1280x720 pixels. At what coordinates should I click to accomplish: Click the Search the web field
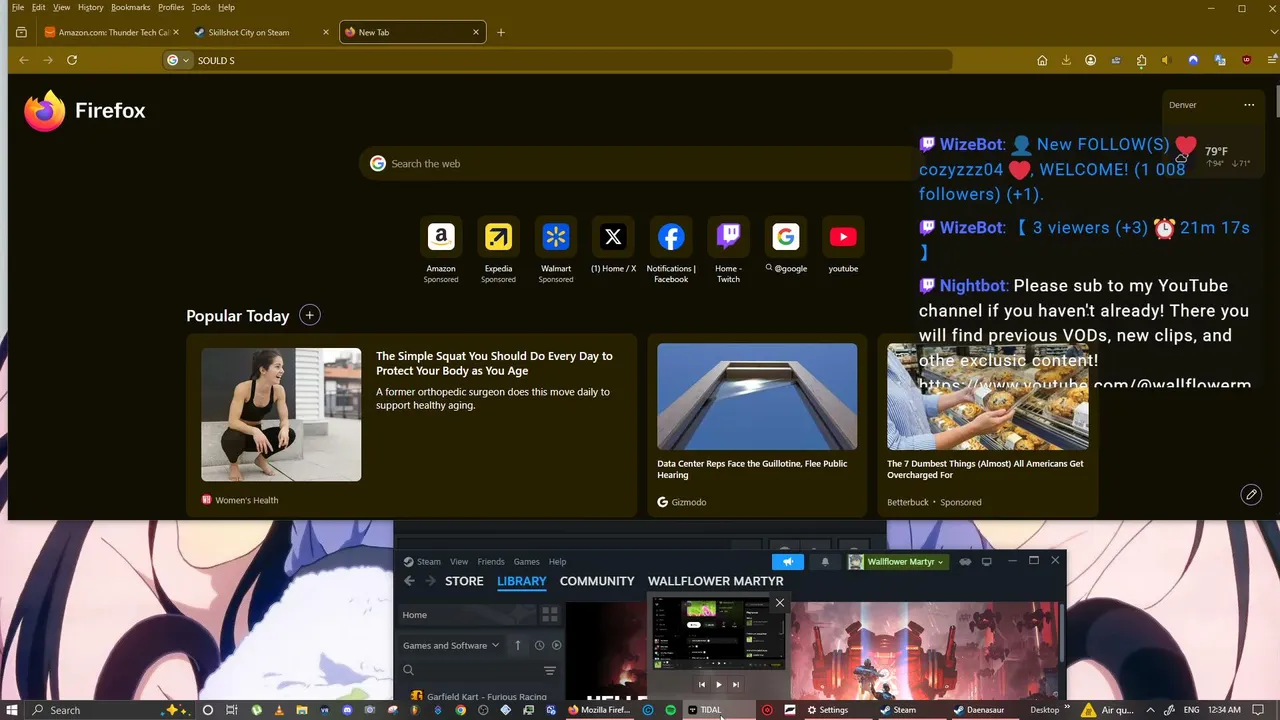[x=640, y=163]
